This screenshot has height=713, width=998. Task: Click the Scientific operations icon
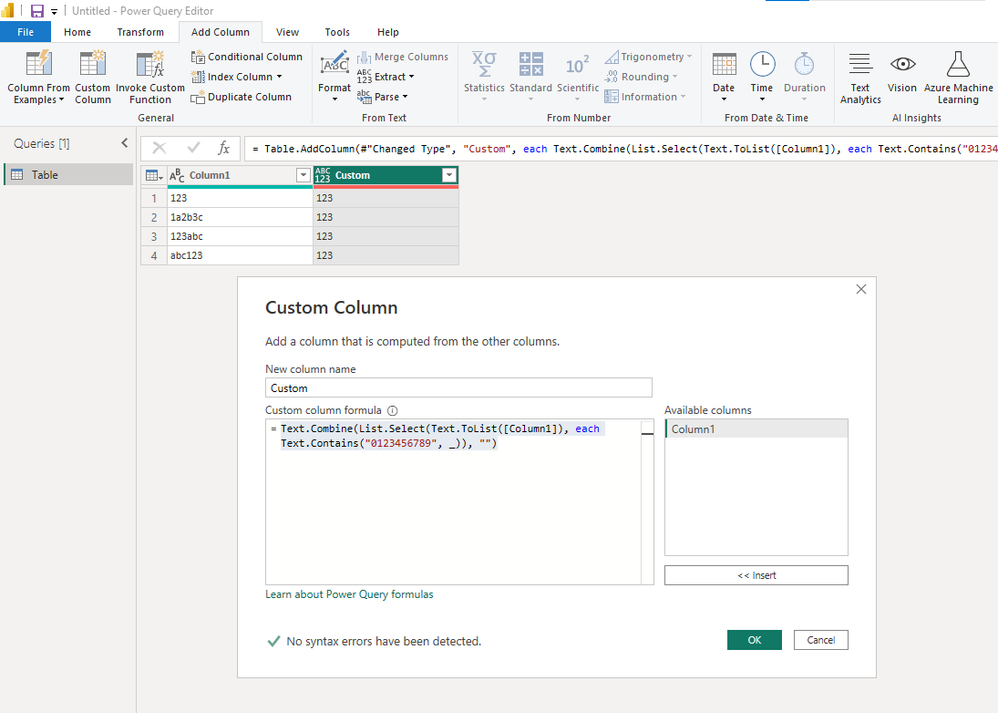[577, 64]
